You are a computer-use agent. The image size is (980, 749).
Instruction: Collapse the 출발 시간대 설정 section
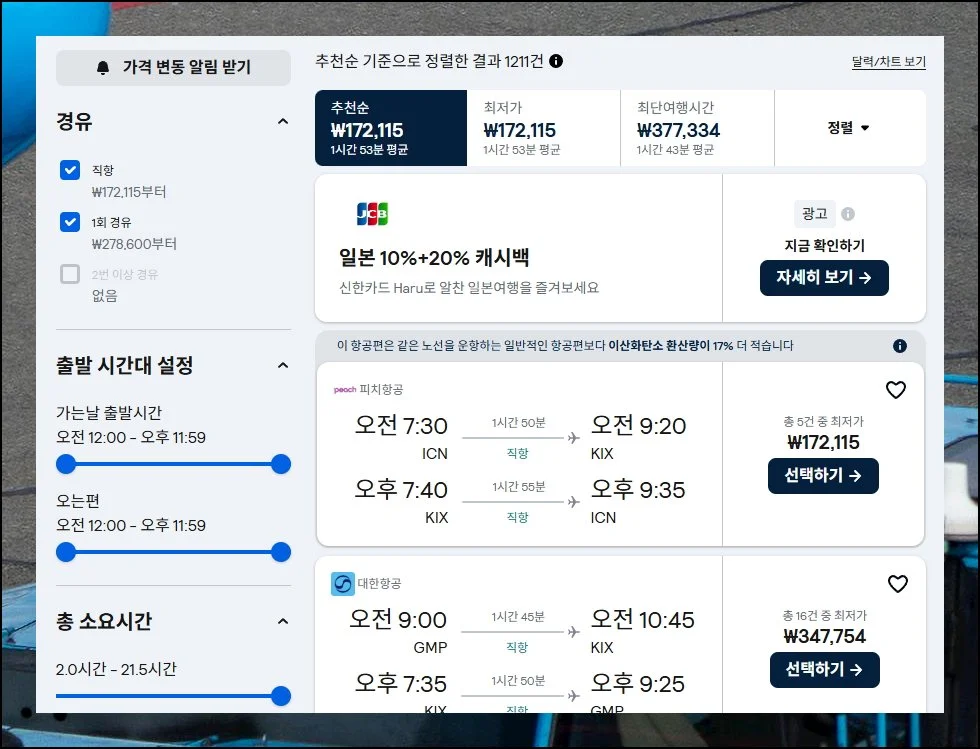point(282,365)
